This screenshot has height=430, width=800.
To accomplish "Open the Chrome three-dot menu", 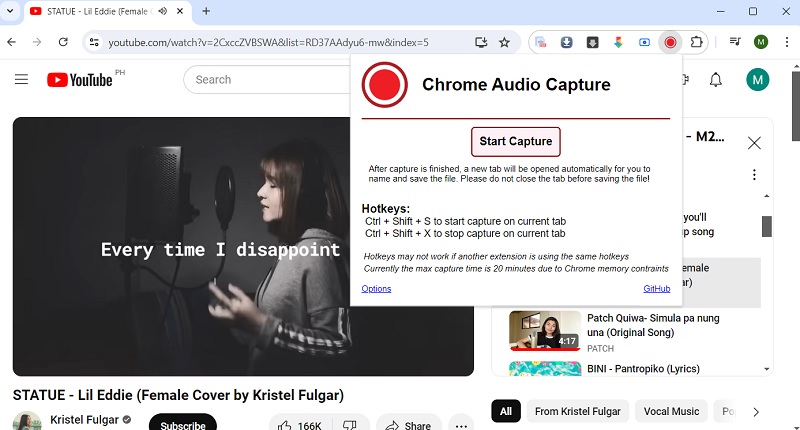I will coord(787,42).
